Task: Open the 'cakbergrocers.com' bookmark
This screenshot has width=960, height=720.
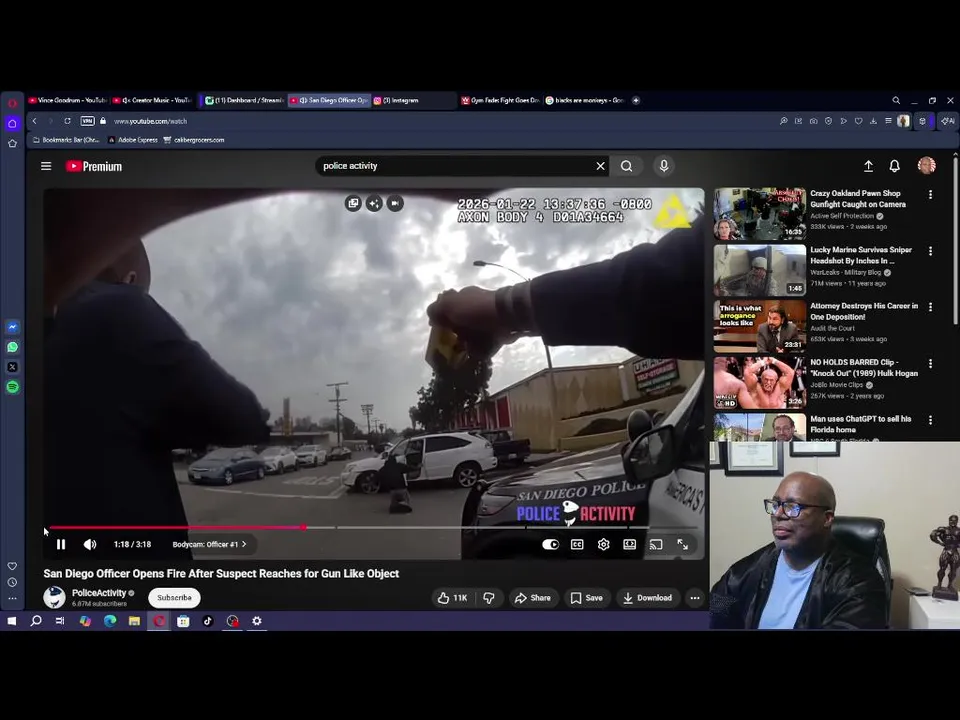Action: (194, 140)
